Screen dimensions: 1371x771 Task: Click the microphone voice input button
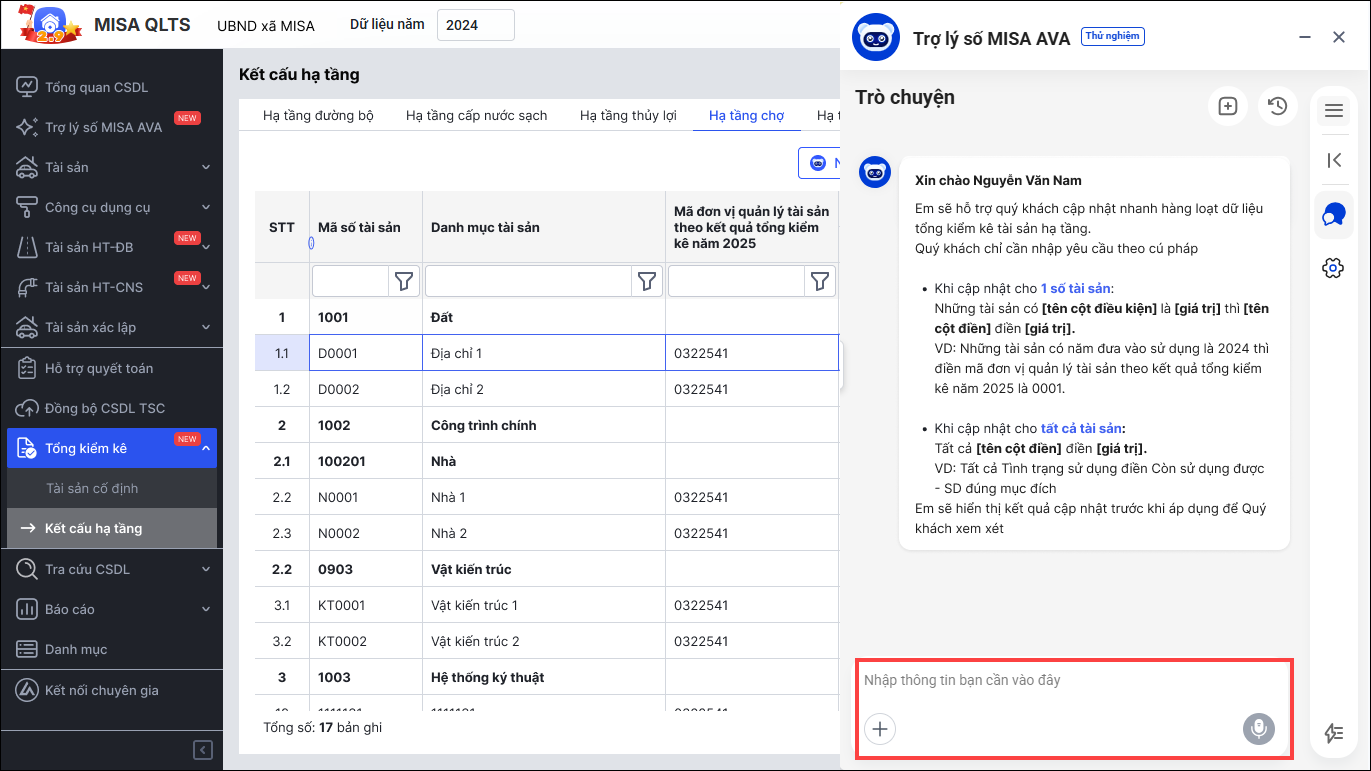[x=1258, y=729]
